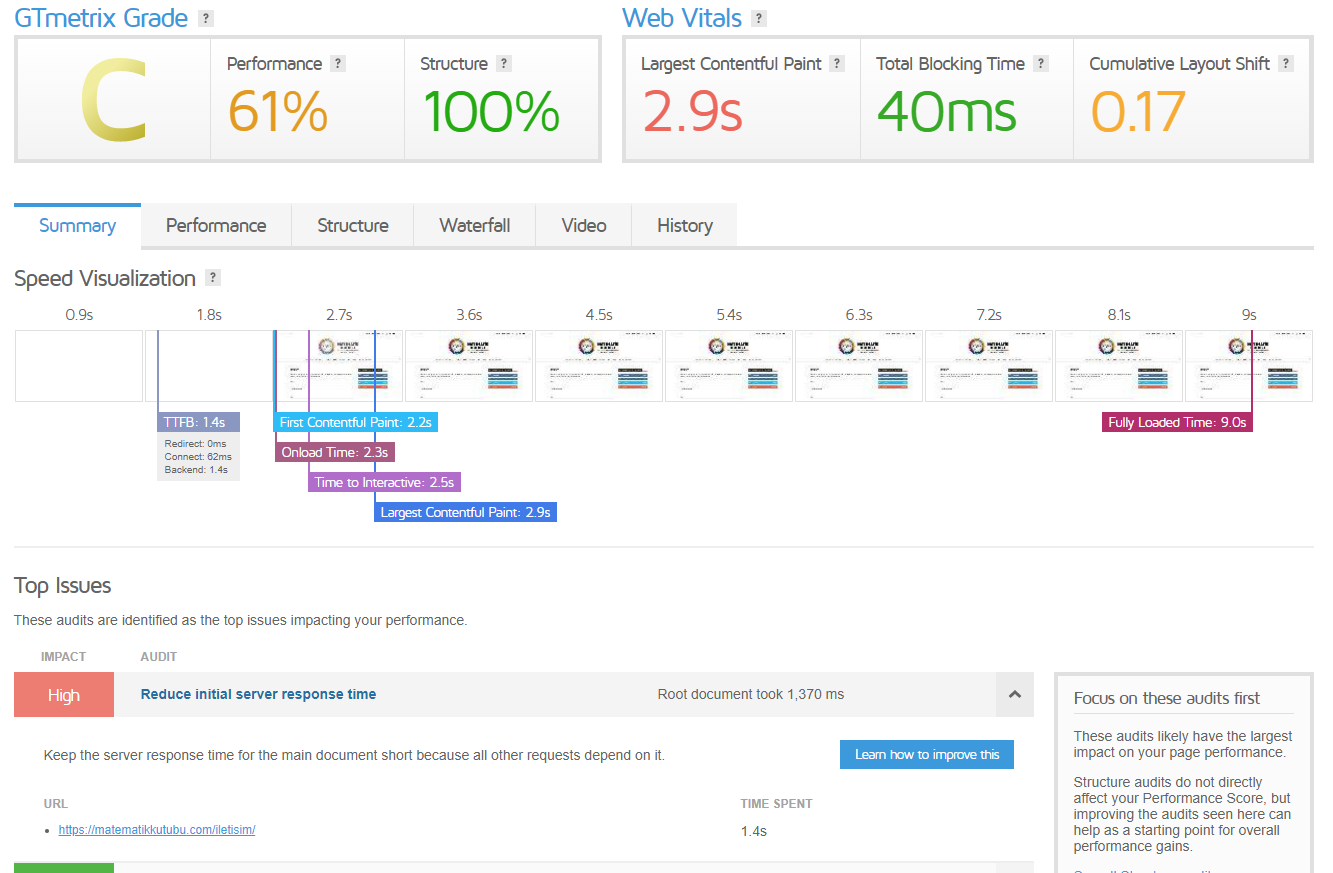Open the Waterfall tab
The image size is (1333, 873).
pos(475,225)
